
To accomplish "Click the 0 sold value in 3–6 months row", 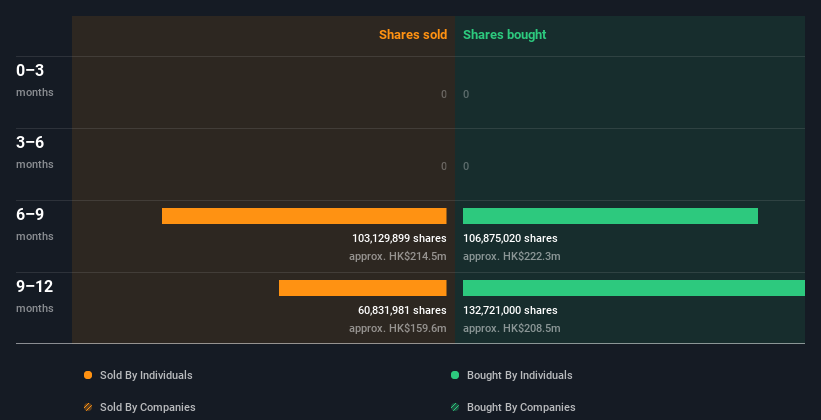I will click(444, 167).
